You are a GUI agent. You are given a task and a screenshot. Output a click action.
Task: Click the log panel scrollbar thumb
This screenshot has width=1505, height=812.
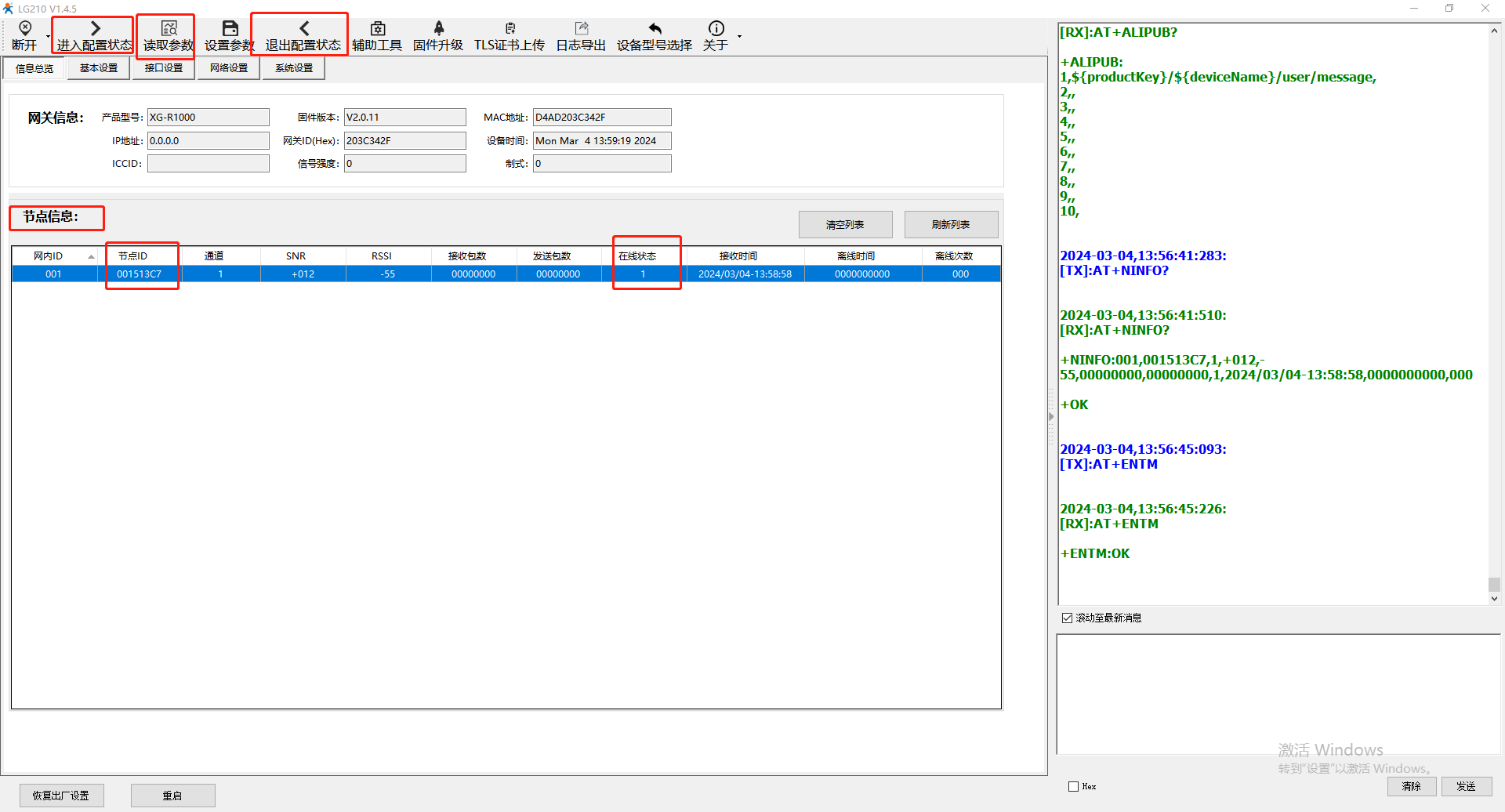coord(1494,585)
